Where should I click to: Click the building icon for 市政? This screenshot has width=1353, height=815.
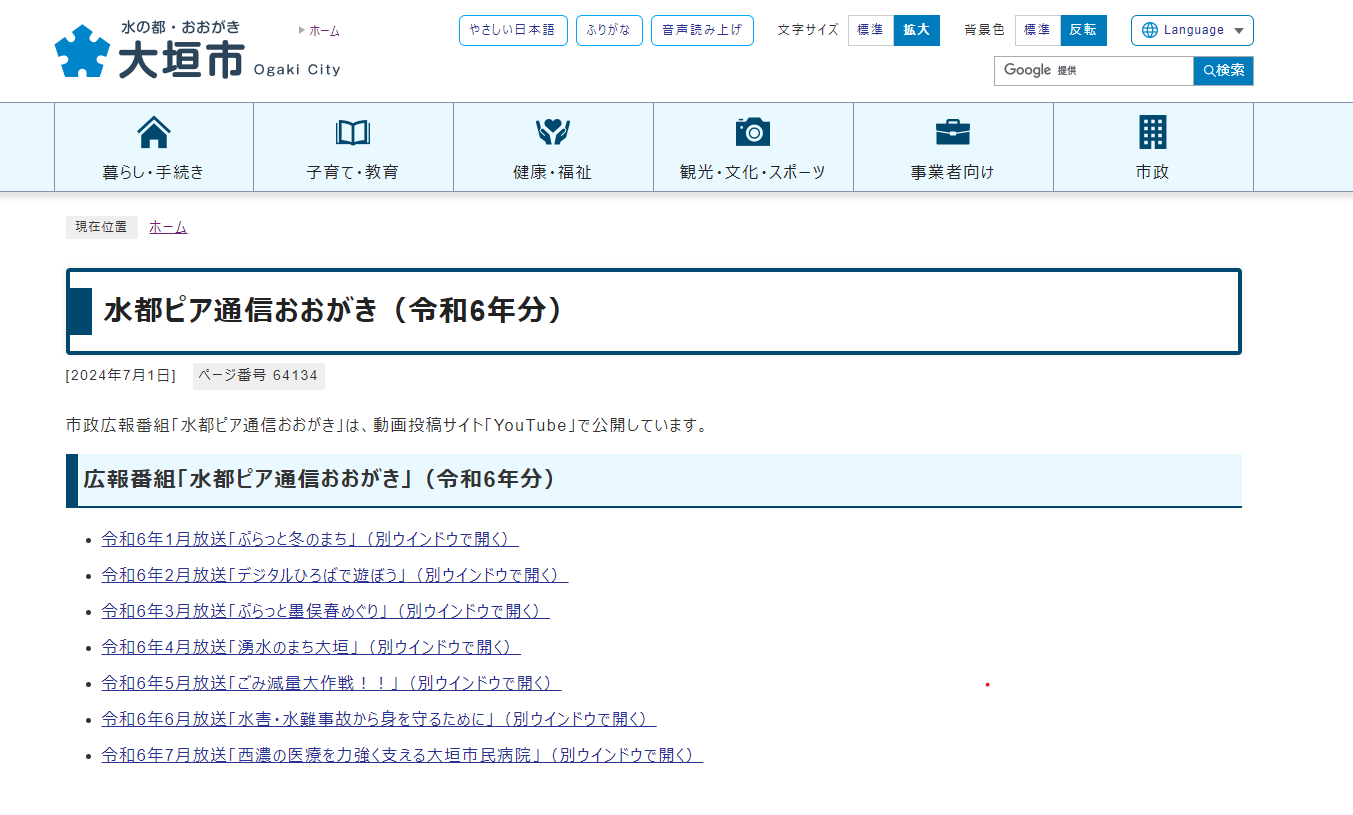pos(1153,132)
